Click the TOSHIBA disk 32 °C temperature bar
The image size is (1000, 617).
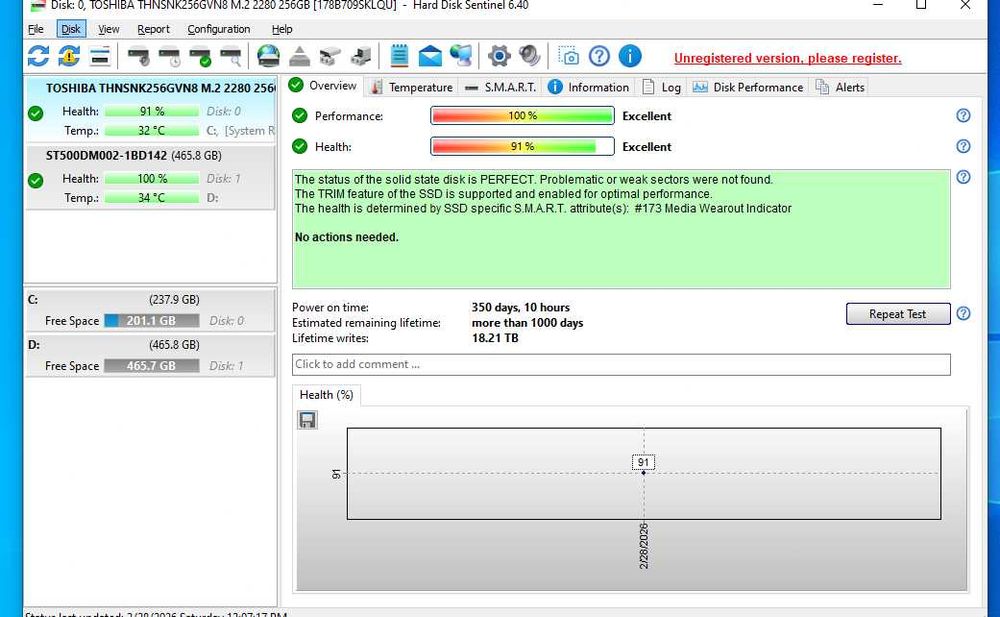pyautogui.click(x=152, y=130)
